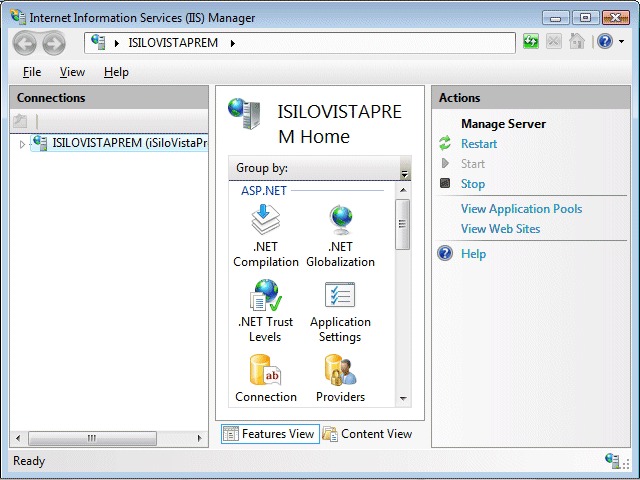Click the refresh icon in the address bar

click(x=531, y=42)
